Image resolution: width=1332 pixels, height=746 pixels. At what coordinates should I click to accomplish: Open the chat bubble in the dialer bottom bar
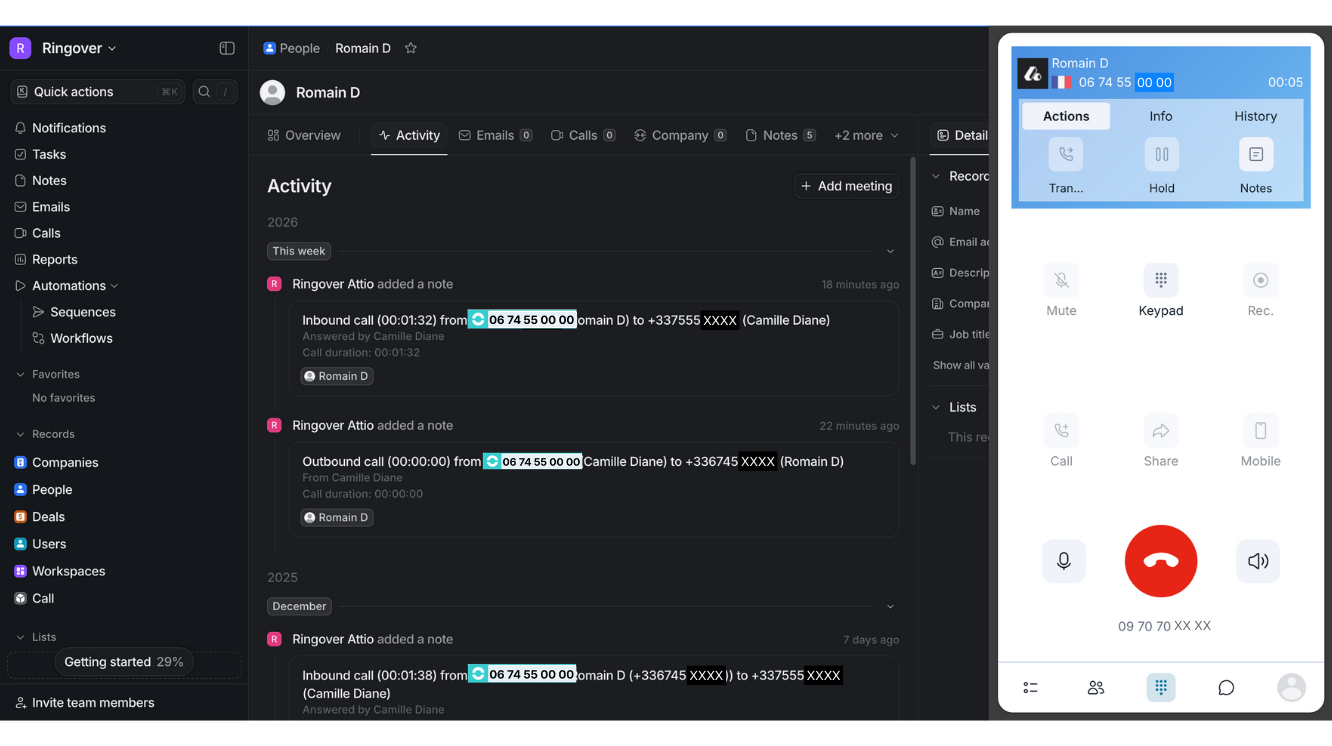pos(1225,687)
